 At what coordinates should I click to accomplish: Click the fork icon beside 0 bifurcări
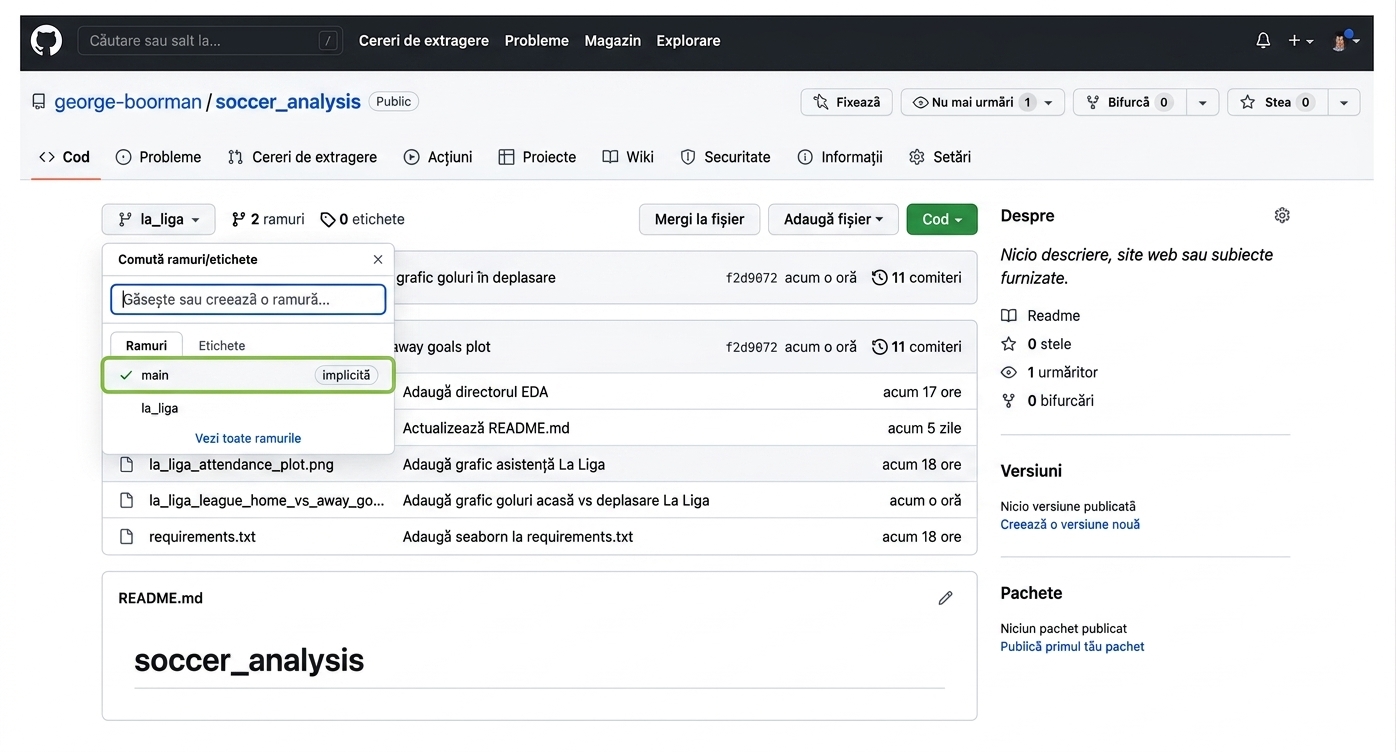1009,401
